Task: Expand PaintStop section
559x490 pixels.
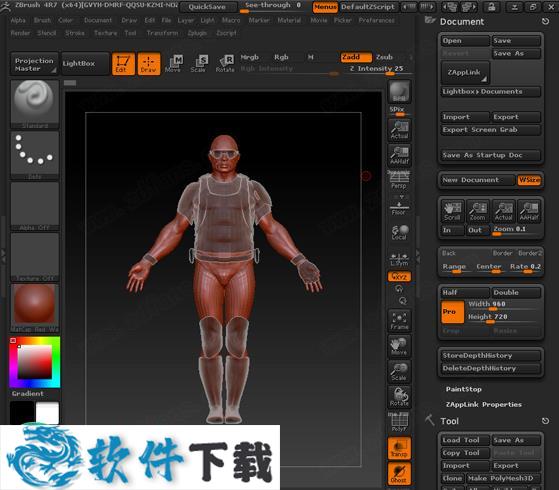Action: (463, 389)
